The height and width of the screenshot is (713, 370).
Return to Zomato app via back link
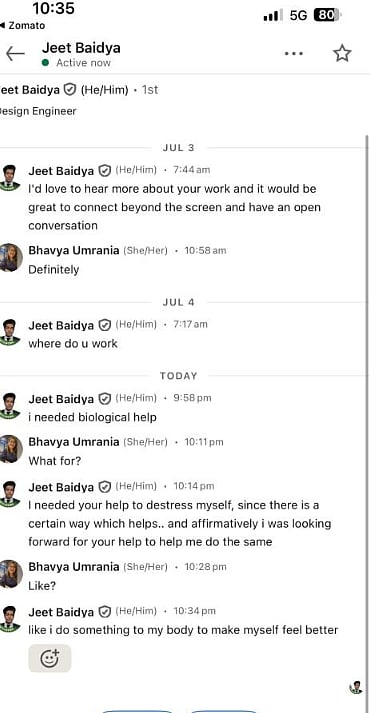pos(23,25)
